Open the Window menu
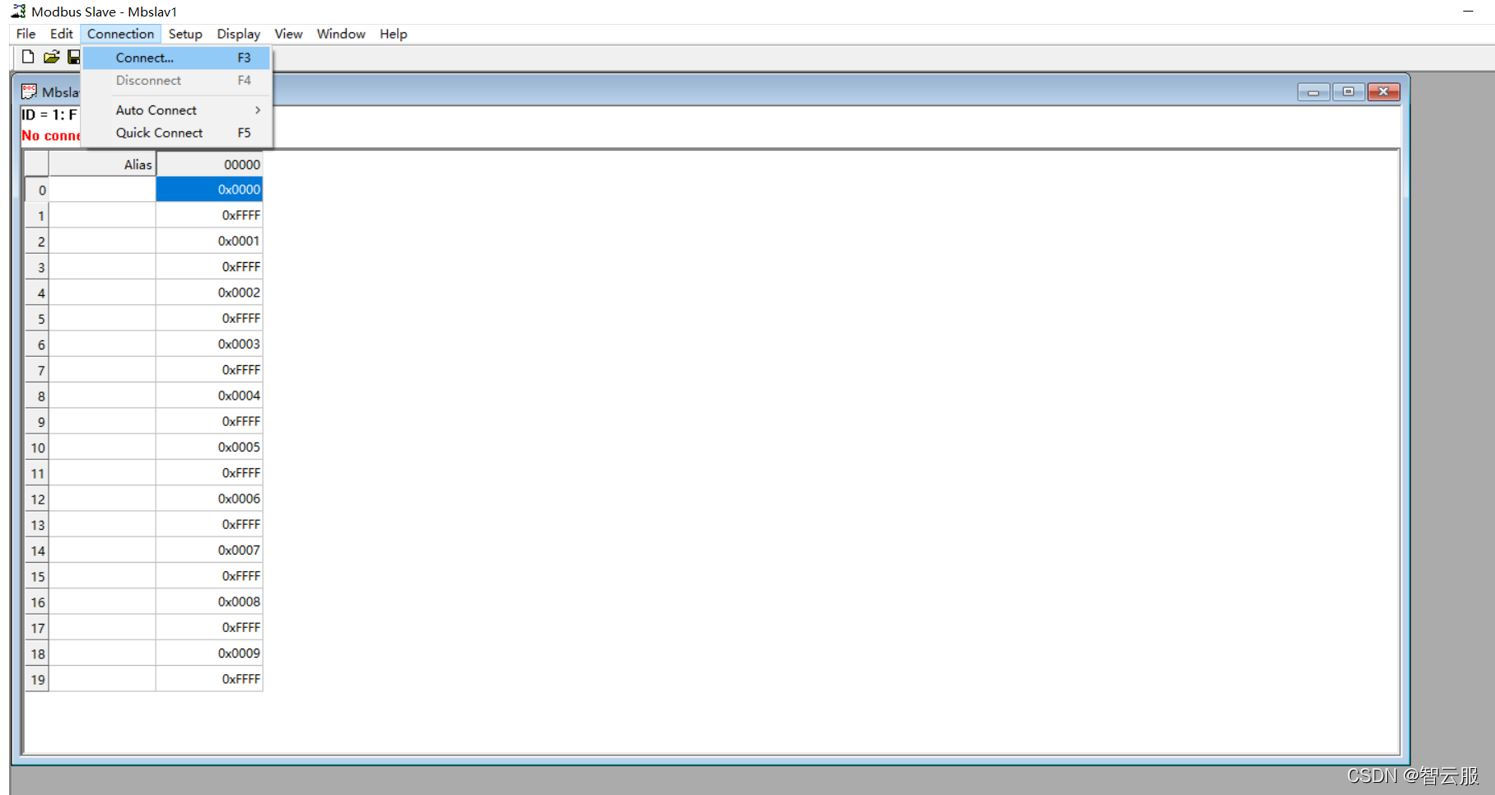This screenshot has width=1495, height=795. (x=341, y=34)
